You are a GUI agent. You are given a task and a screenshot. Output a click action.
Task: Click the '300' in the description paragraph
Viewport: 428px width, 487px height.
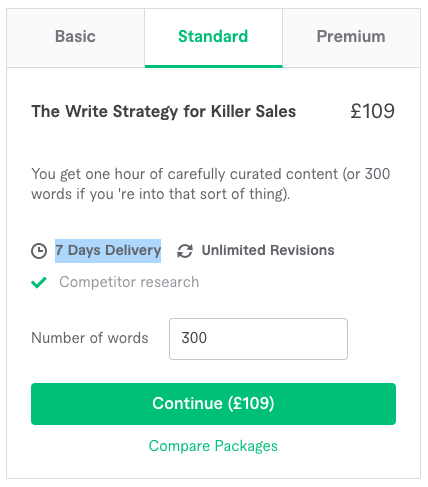click(x=377, y=174)
